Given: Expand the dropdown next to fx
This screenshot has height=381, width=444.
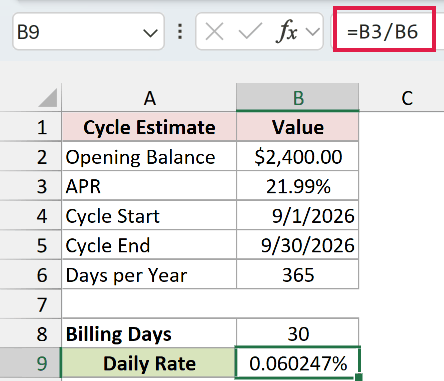Looking at the screenshot, I should (x=312, y=32).
